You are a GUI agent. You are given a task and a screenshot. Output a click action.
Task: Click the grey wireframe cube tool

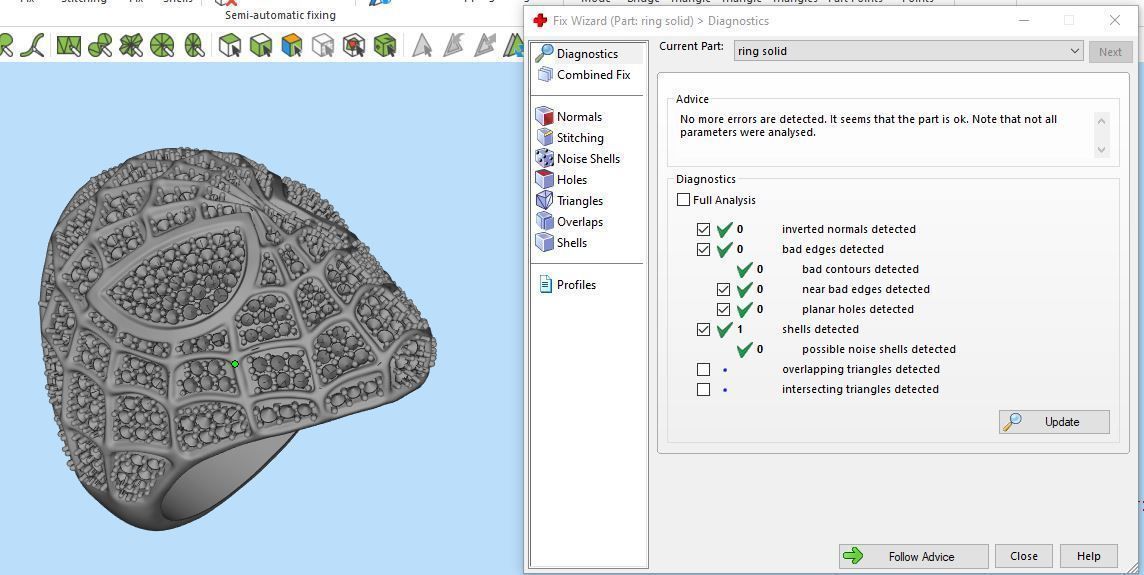click(322, 46)
